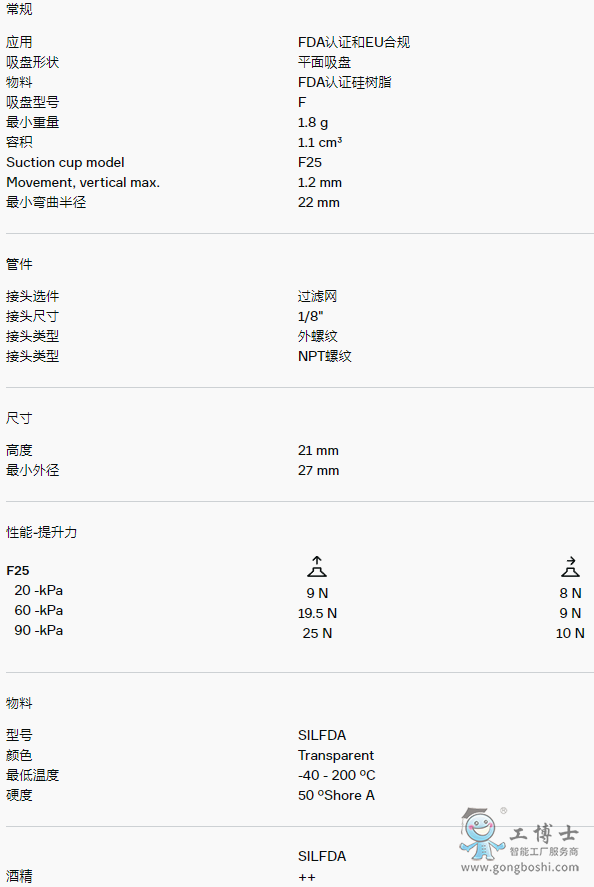The image size is (594, 887).
Task: Select the NPT螺纹 connector type value
Action: 325,356
